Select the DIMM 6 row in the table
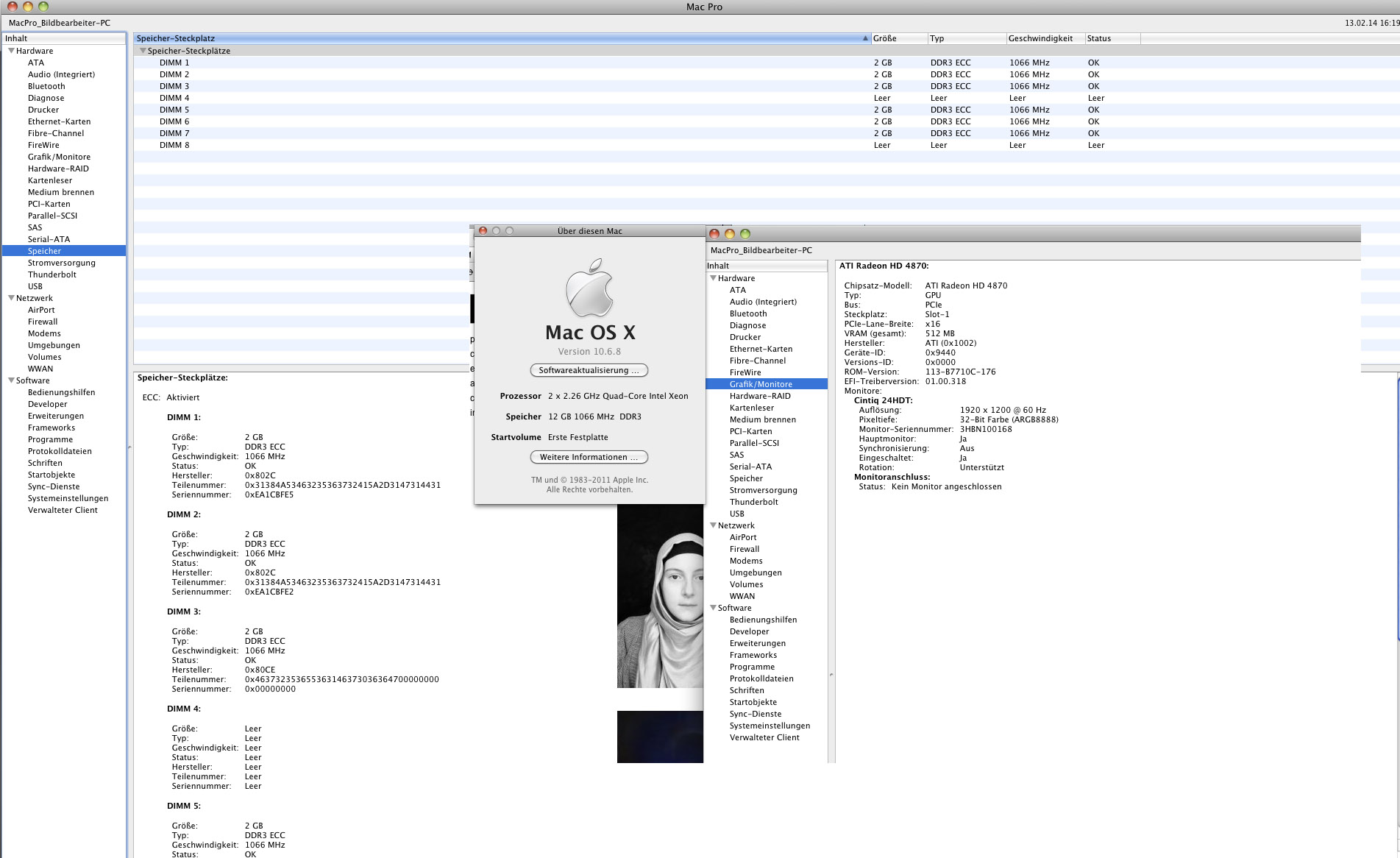1400x858 pixels. click(x=767, y=121)
